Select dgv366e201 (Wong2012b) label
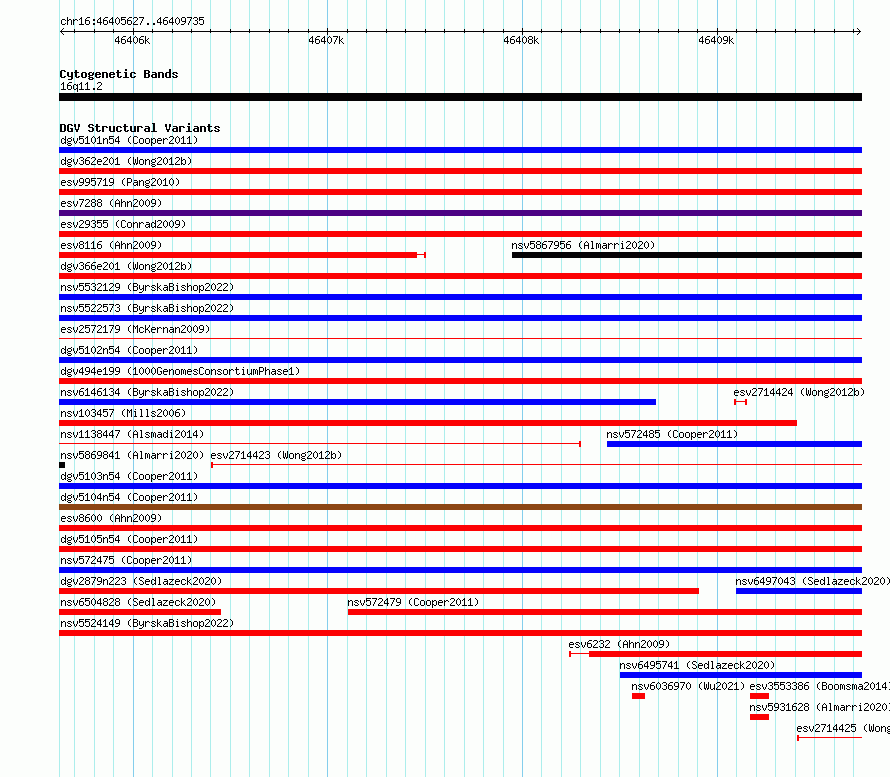This screenshot has width=890, height=777. coord(126,266)
